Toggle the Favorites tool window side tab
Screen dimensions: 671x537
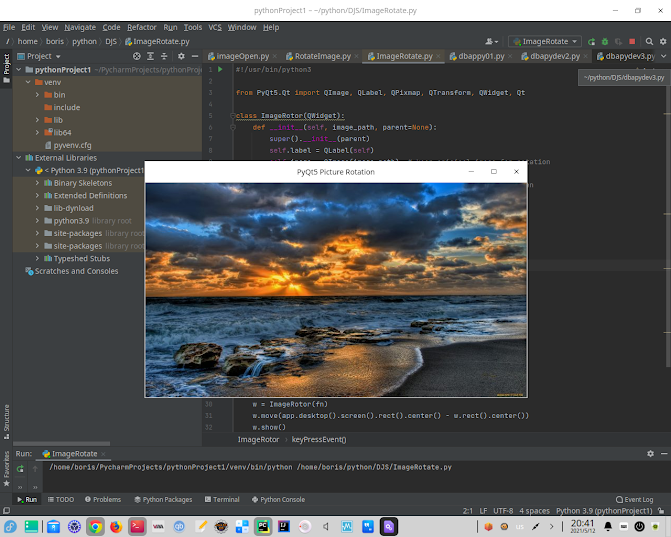pyautogui.click(x=6, y=466)
